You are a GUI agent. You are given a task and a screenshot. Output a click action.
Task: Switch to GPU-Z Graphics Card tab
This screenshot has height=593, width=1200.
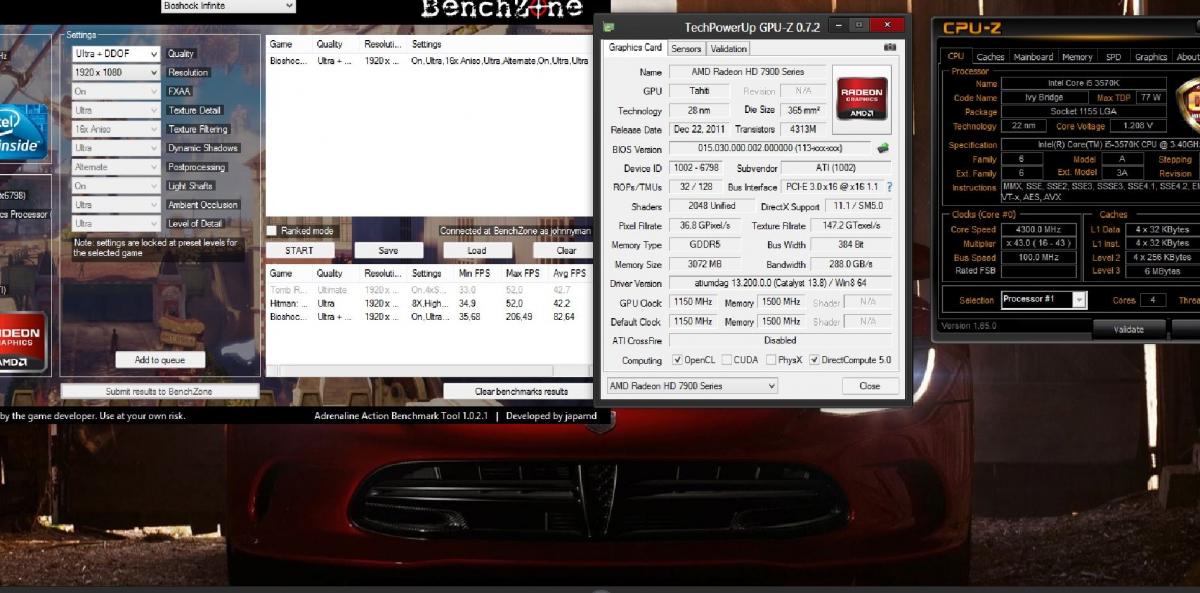tap(636, 48)
